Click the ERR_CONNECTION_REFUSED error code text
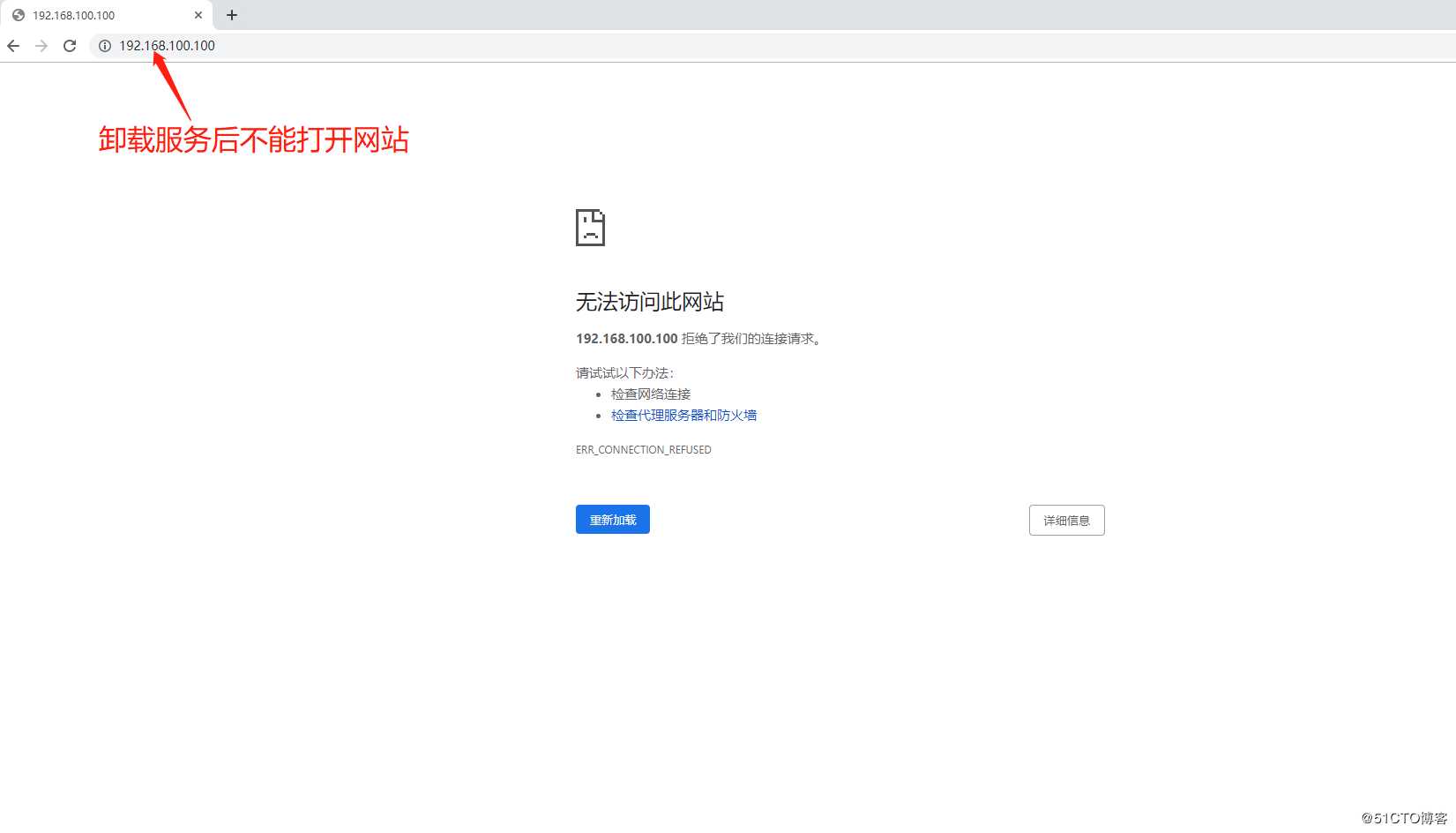 644,450
